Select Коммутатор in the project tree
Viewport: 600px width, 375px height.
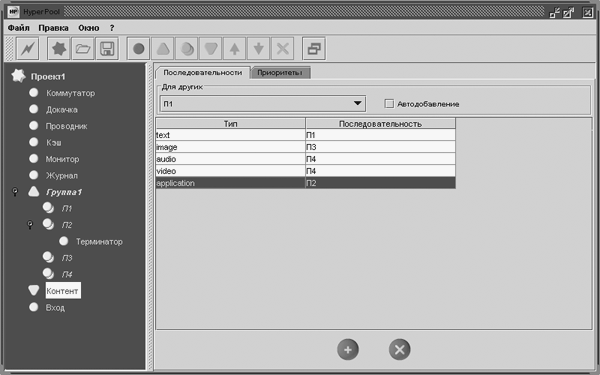(70, 93)
